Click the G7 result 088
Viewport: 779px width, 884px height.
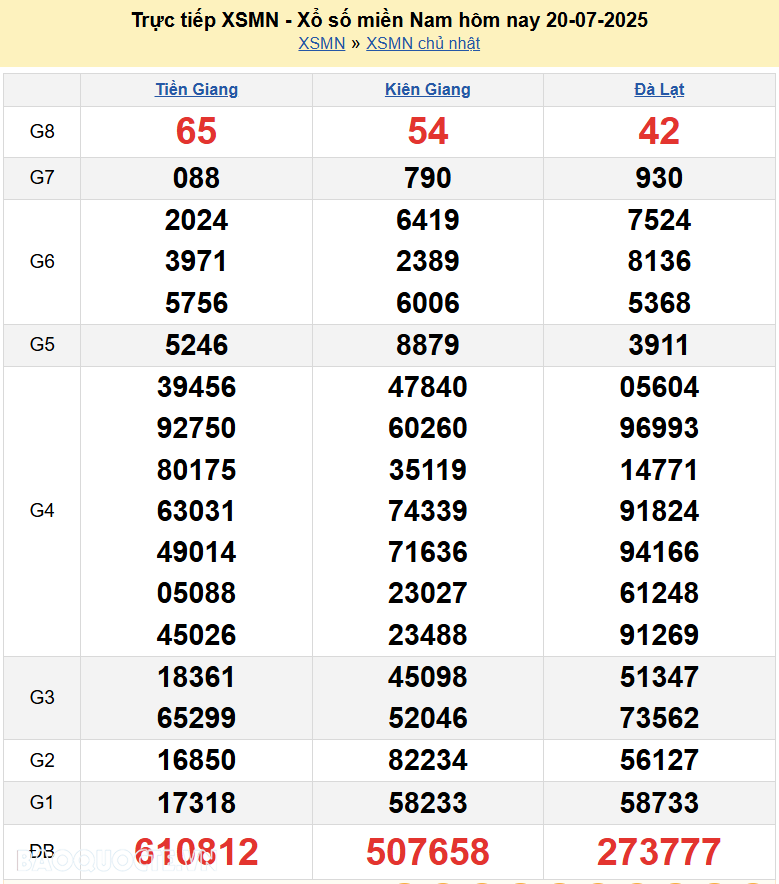pyautogui.click(x=196, y=178)
